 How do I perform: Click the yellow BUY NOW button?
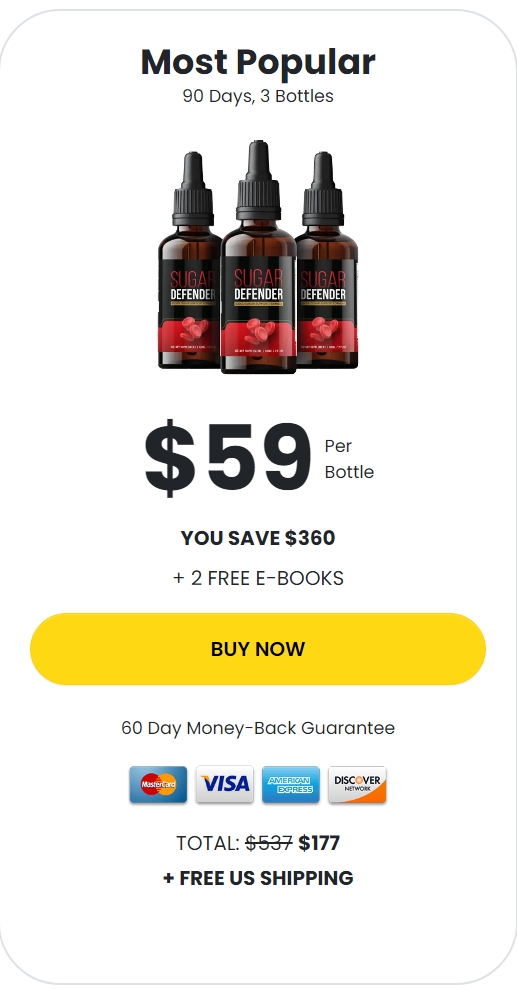coord(258,648)
